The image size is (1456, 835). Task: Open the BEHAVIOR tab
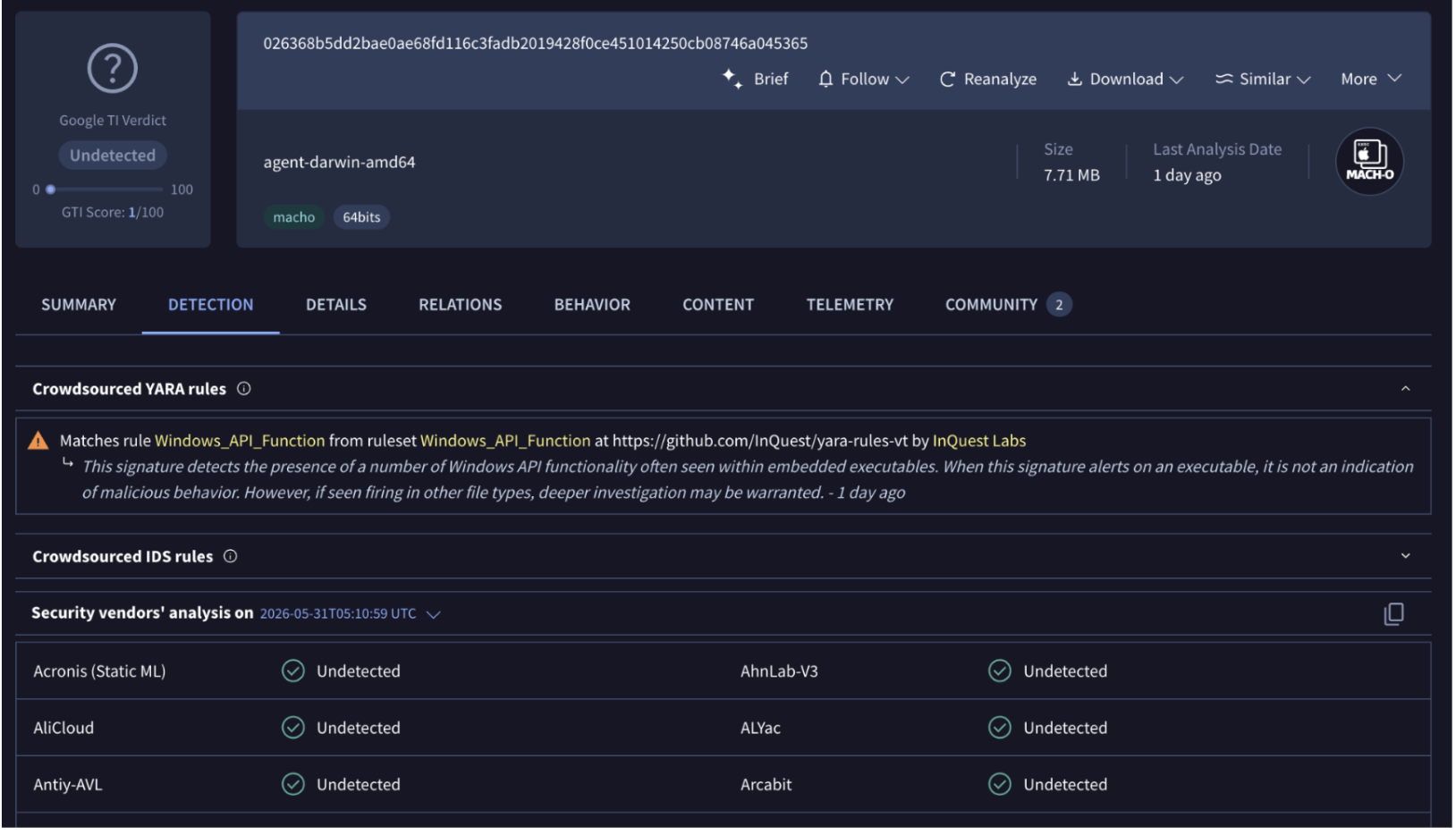(592, 305)
